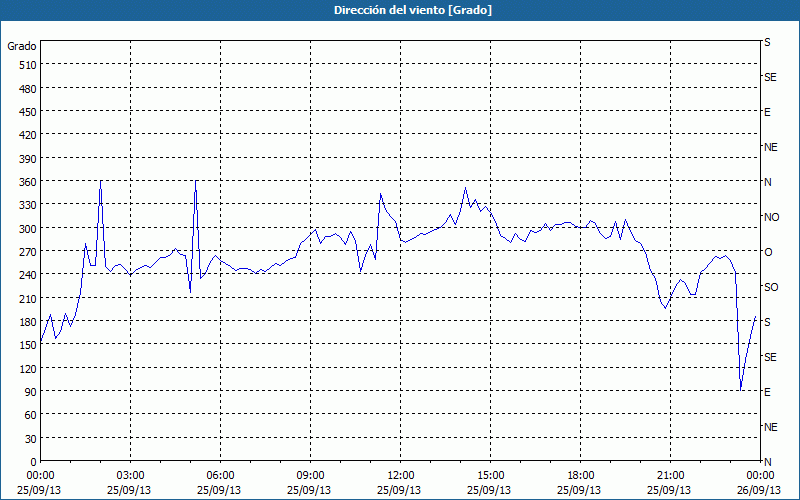Select the 240 value on the left axis

29,275
